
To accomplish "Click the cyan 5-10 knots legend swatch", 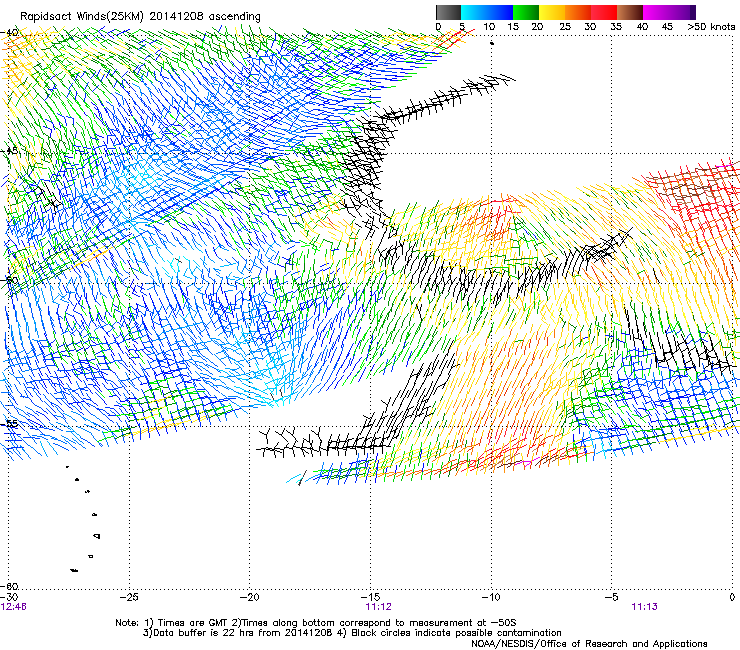I will 474,12.
